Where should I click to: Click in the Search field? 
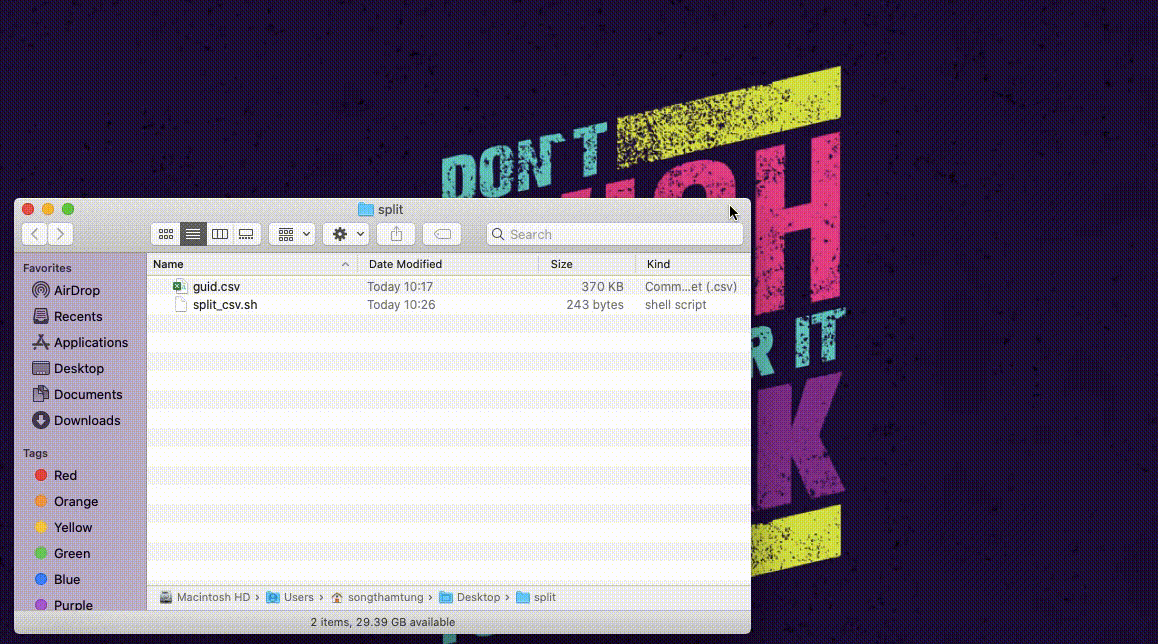[x=615, y=234]
